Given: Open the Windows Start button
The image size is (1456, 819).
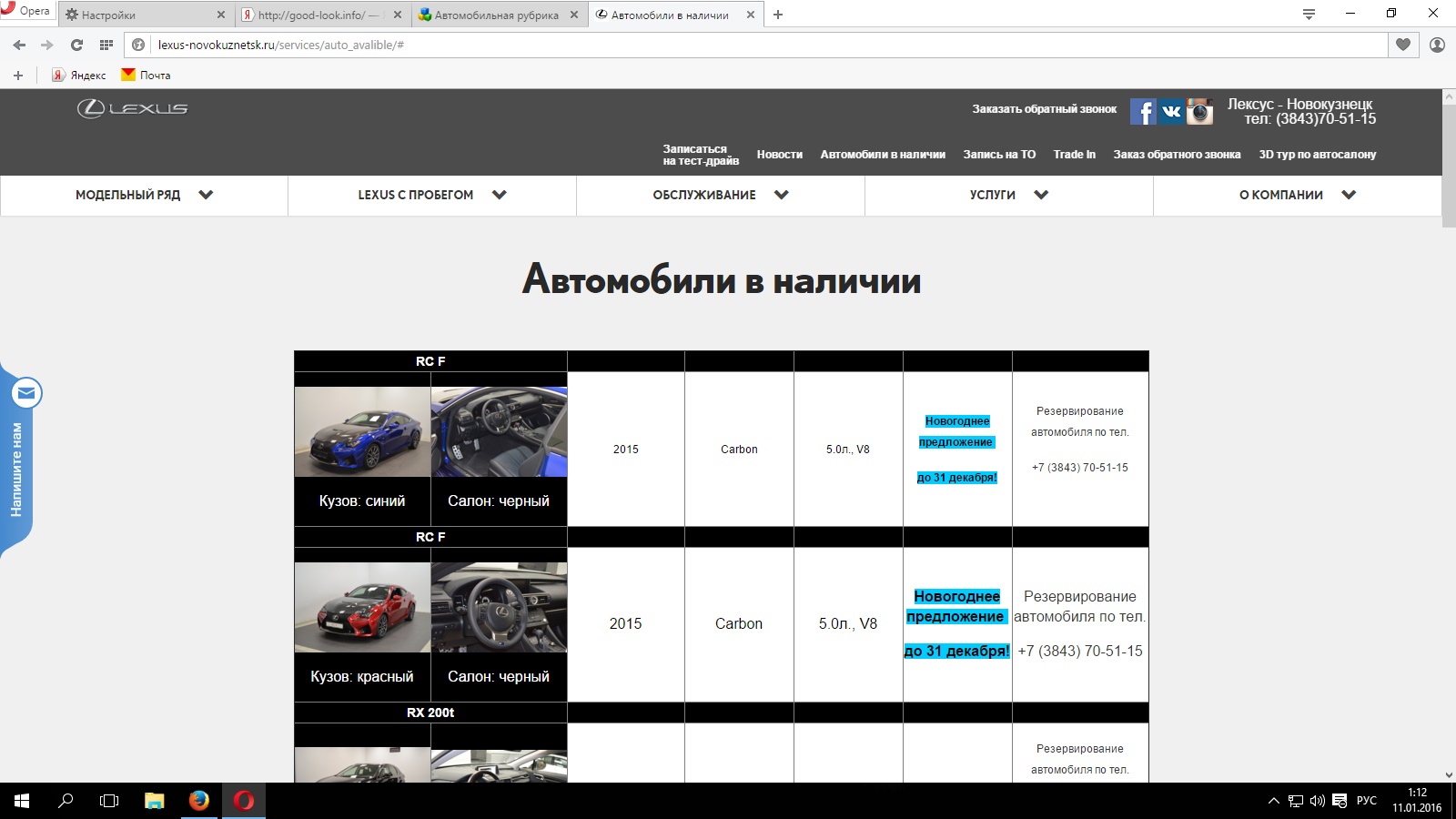Looking at the screenshot, I should (22, 801).
